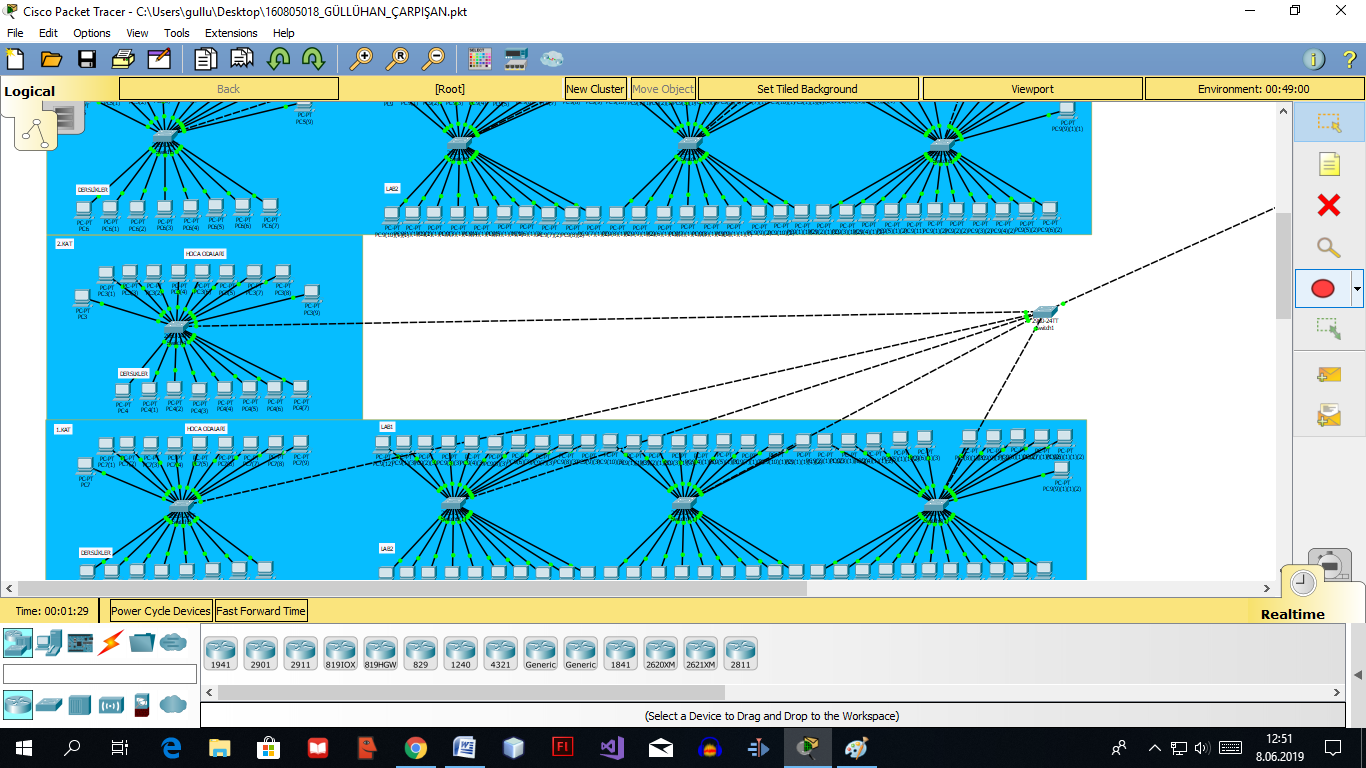Toggle the Logical workspace view
The image size is (1366, 768).
click(x=30, y=91)
